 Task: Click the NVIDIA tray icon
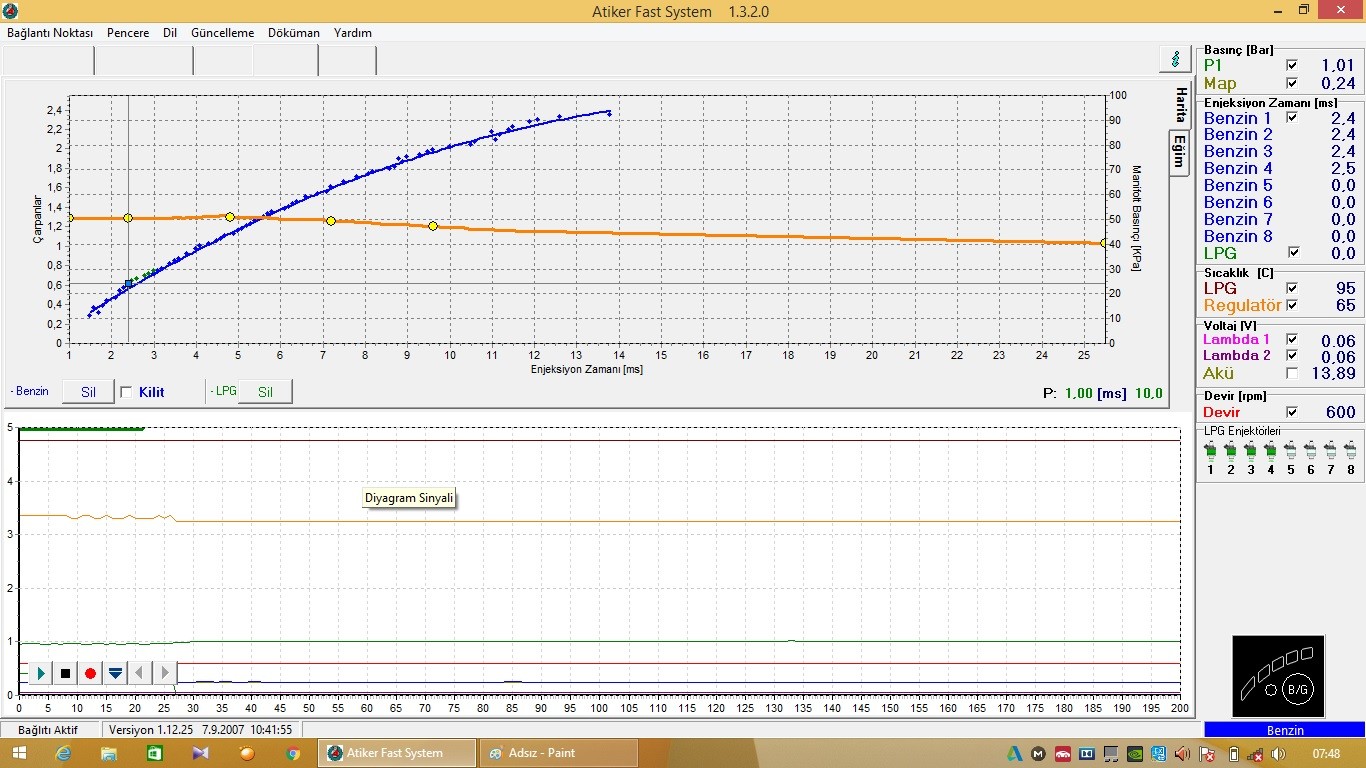coord(1134,753)
